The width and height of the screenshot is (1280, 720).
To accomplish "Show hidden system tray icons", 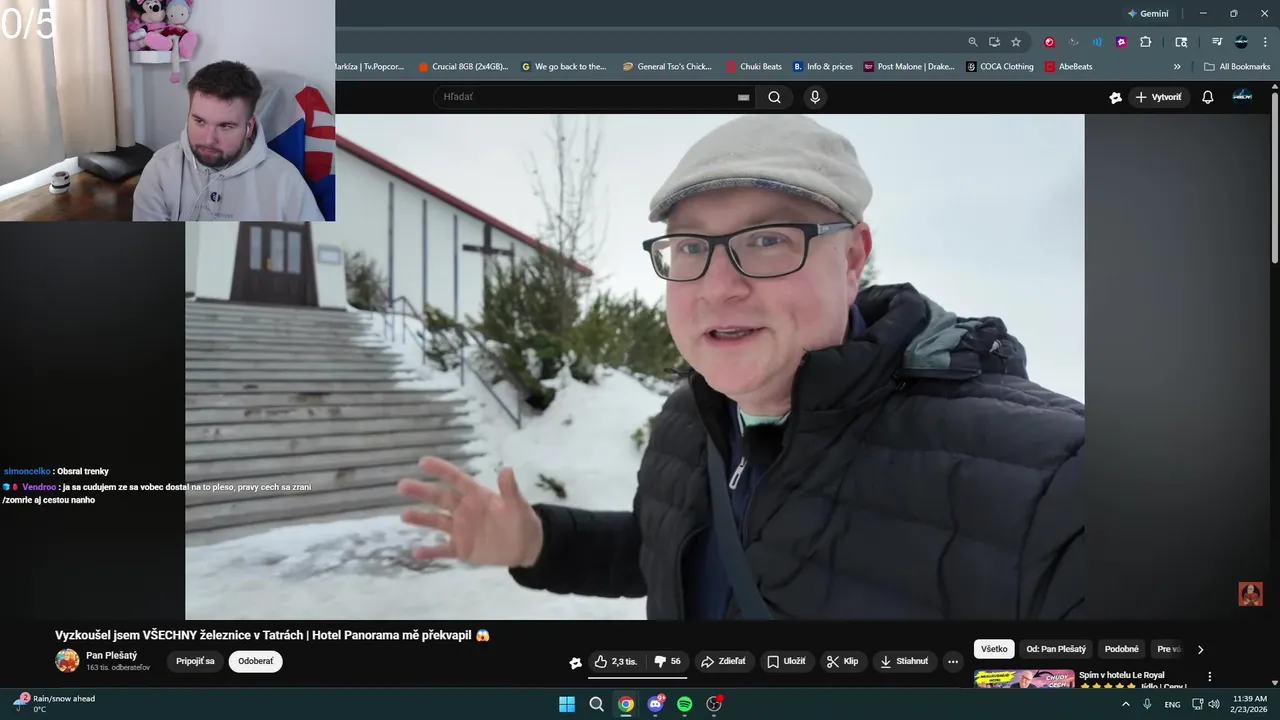I will tap(1126, 704).
